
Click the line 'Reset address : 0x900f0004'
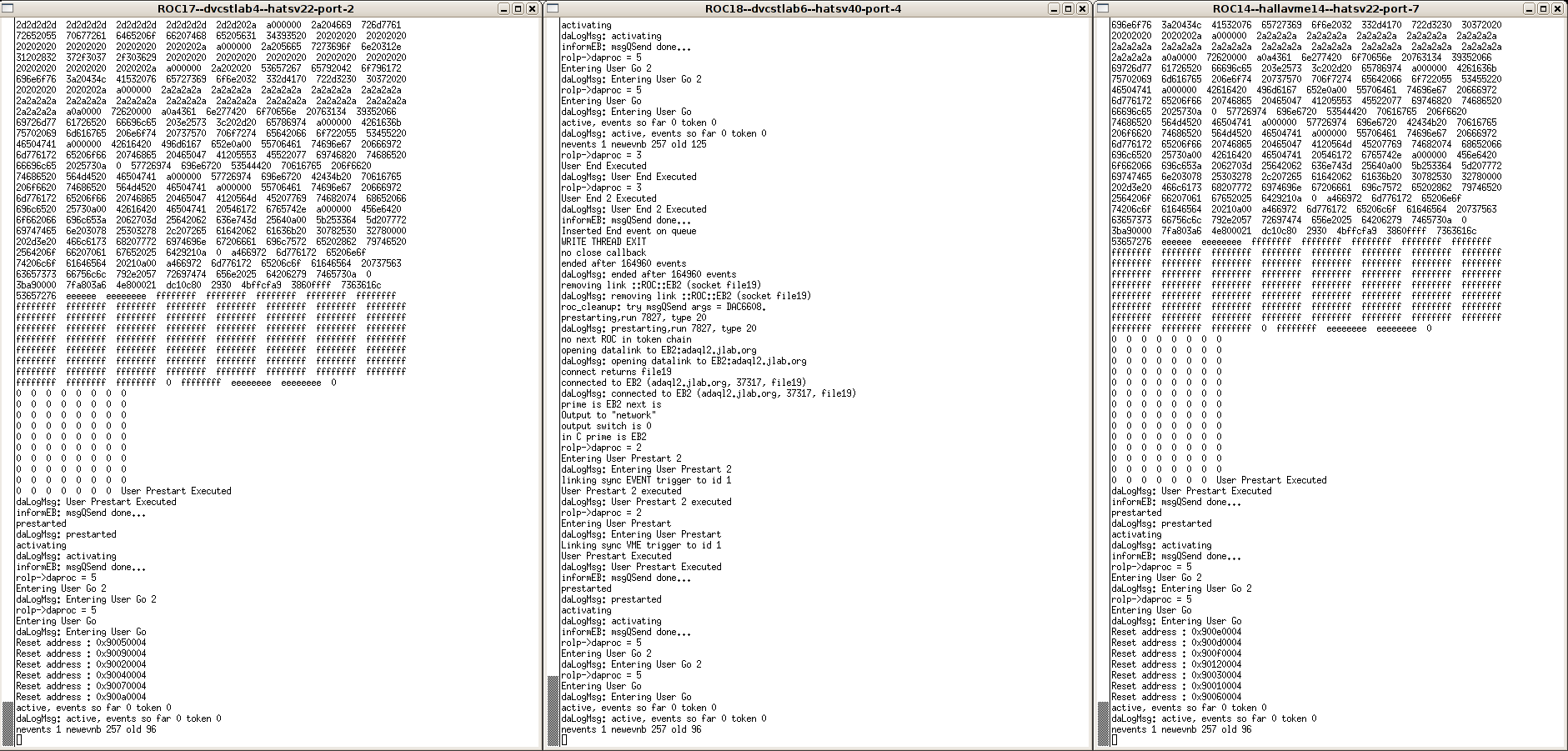pyautogui.click(x=1176, y=653)
